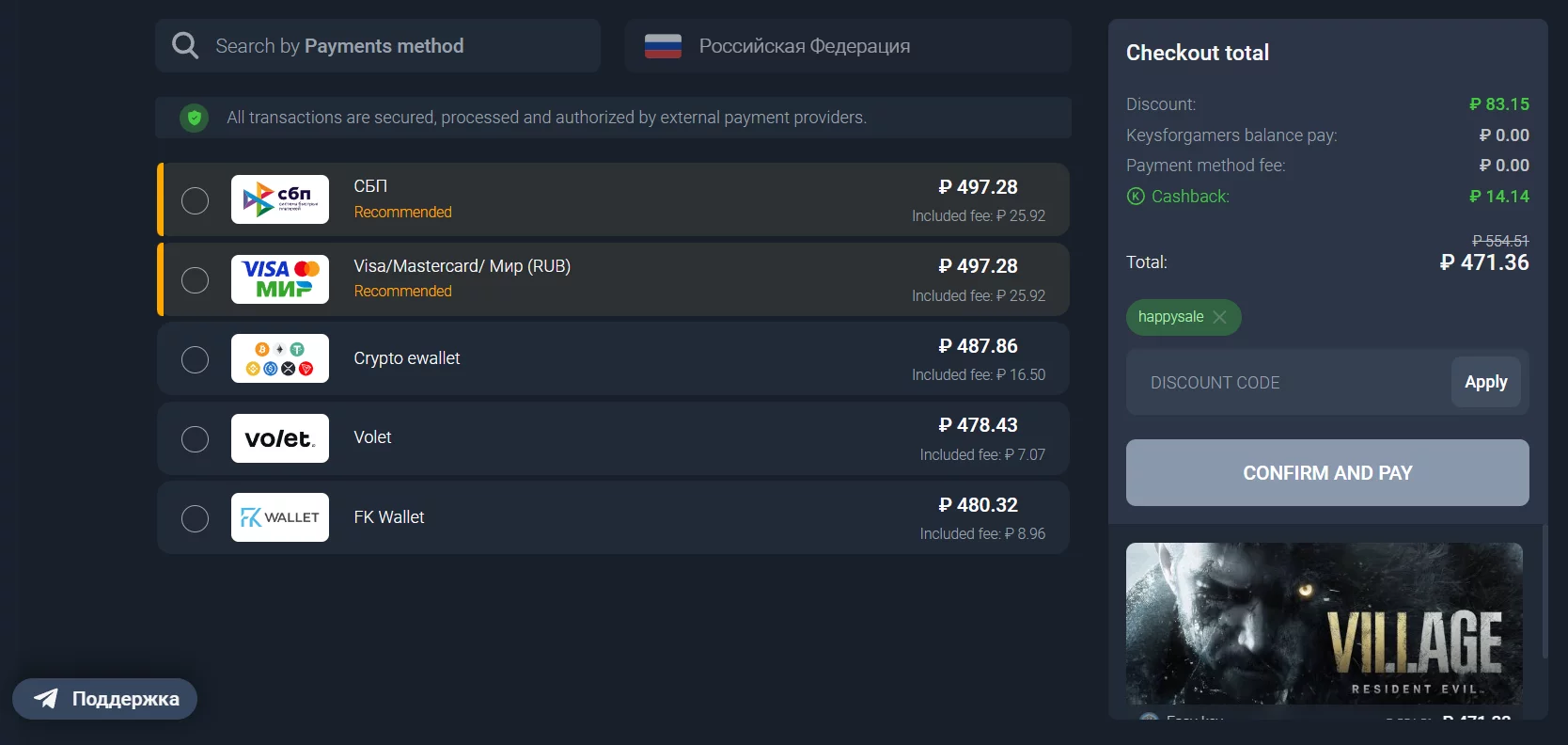The height and width of the screenshot is (745, 1568).
Task: Click the Resident Evil Village thumbnail
Action: point(1324,623)
